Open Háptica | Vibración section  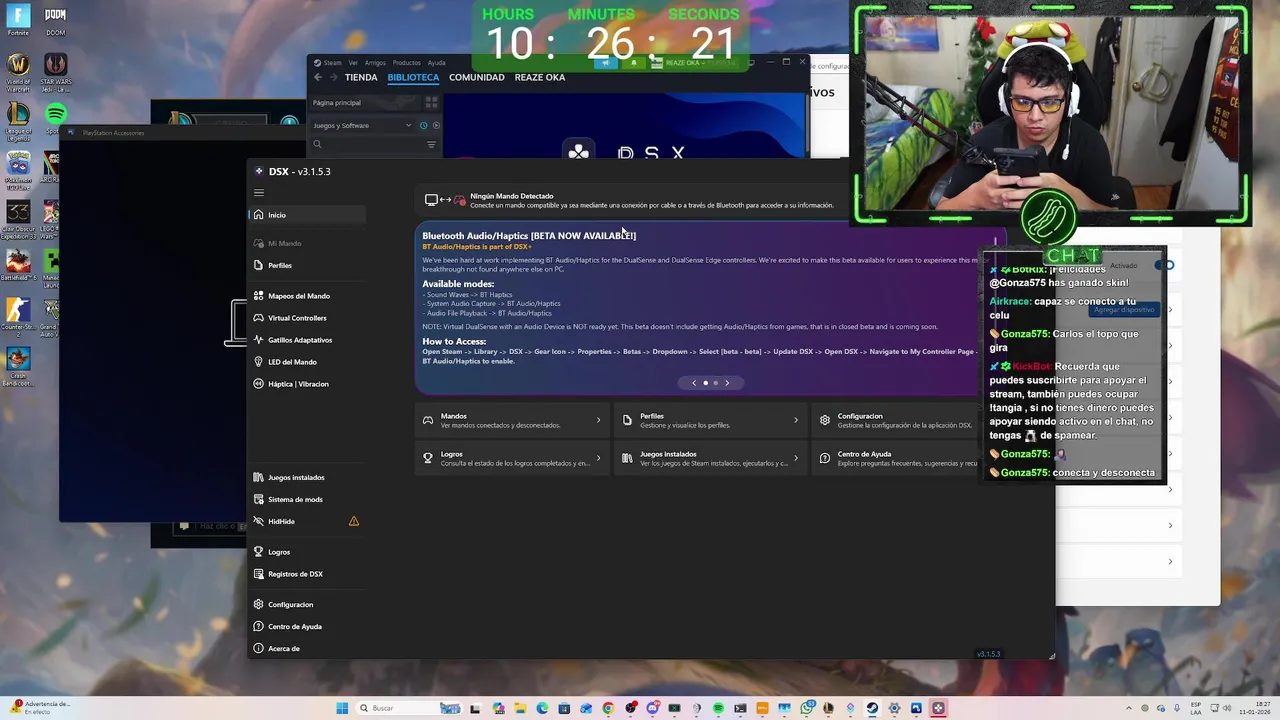(307, 384)
